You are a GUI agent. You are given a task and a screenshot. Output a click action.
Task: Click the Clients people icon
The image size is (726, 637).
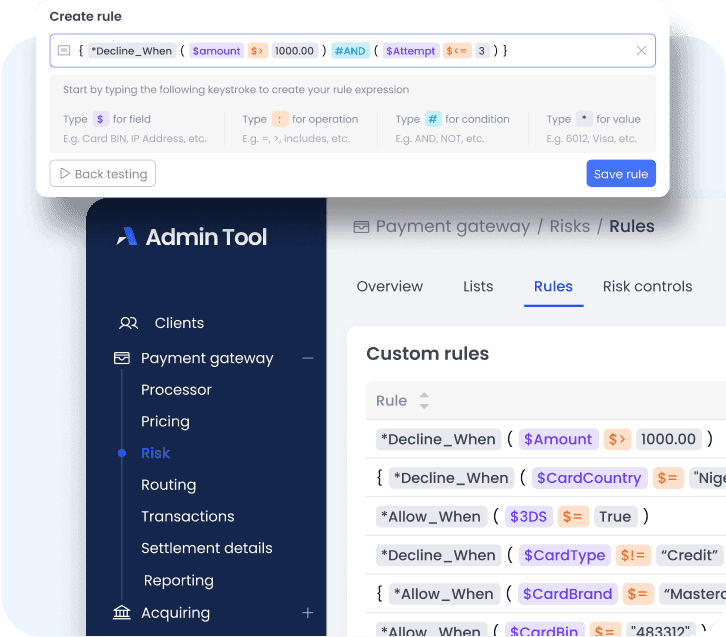[128, 323]
